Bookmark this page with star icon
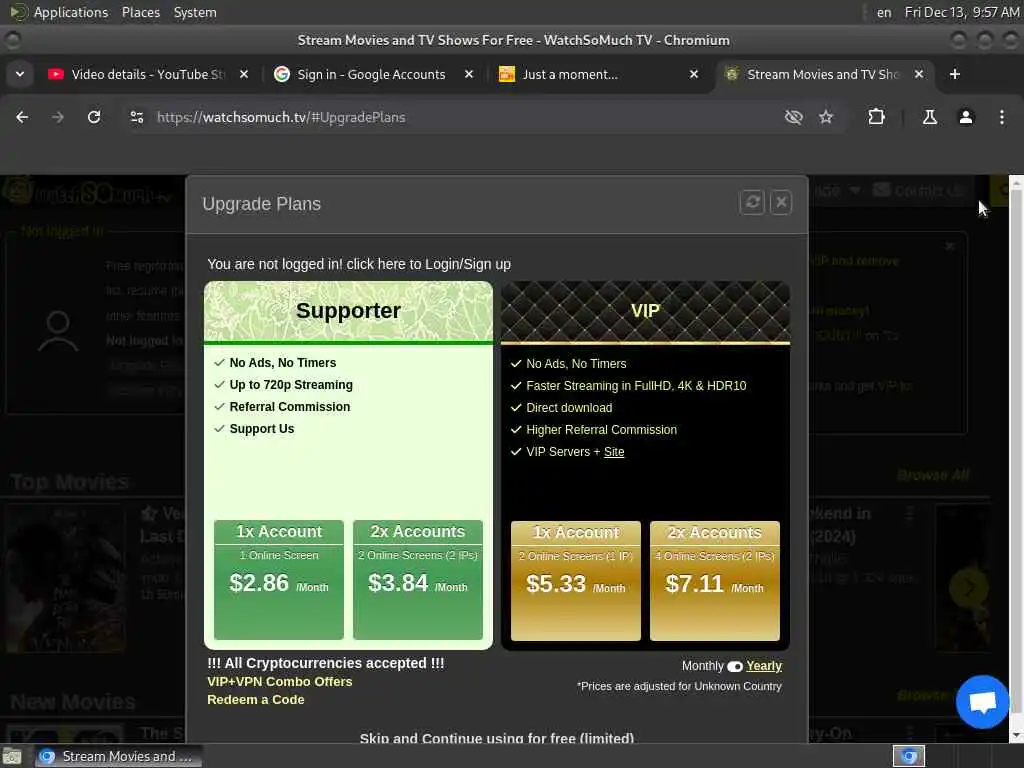The width and height of the screenshot is (1024, 768). 826,117
